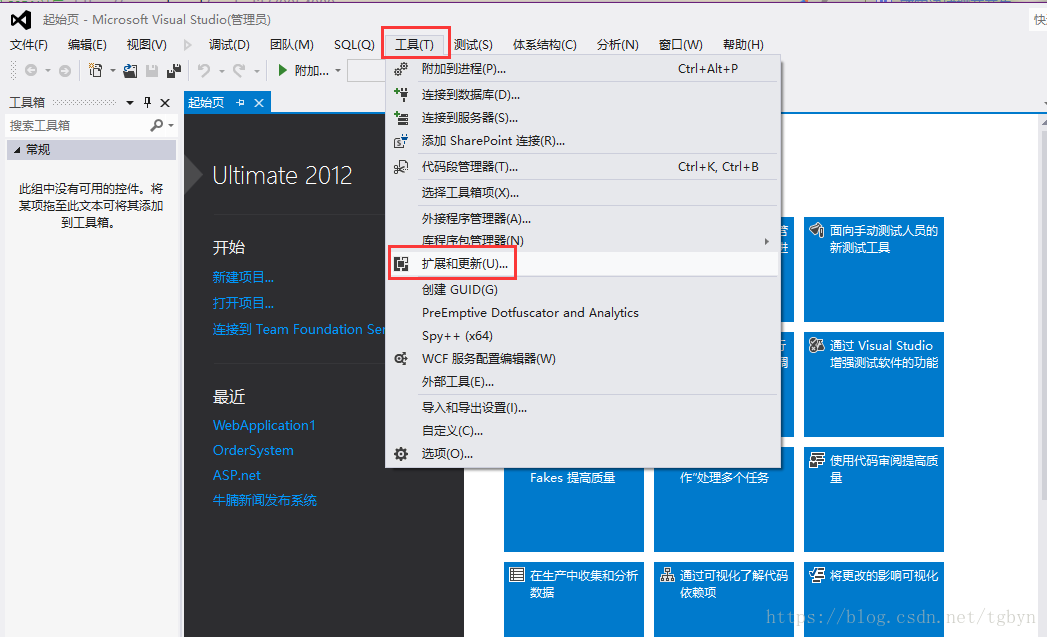Click the New Project toolbar icon
Screen dimensions: 1047x637
point(96,70)
